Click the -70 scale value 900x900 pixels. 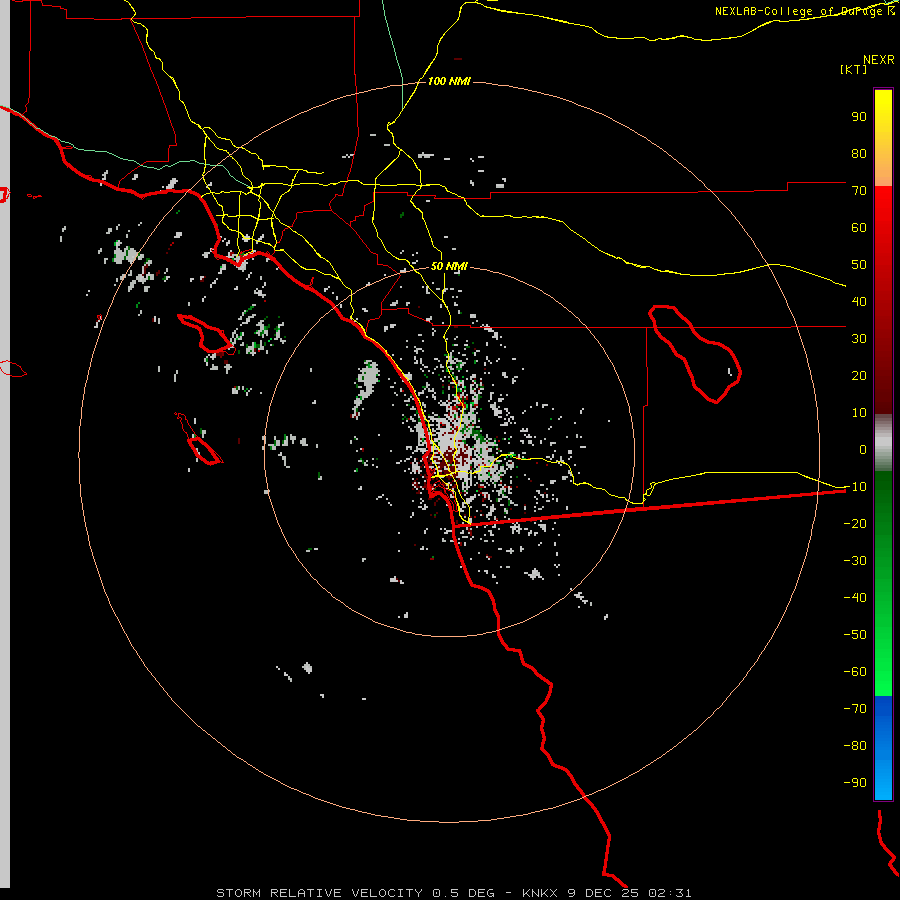(855, 708)
